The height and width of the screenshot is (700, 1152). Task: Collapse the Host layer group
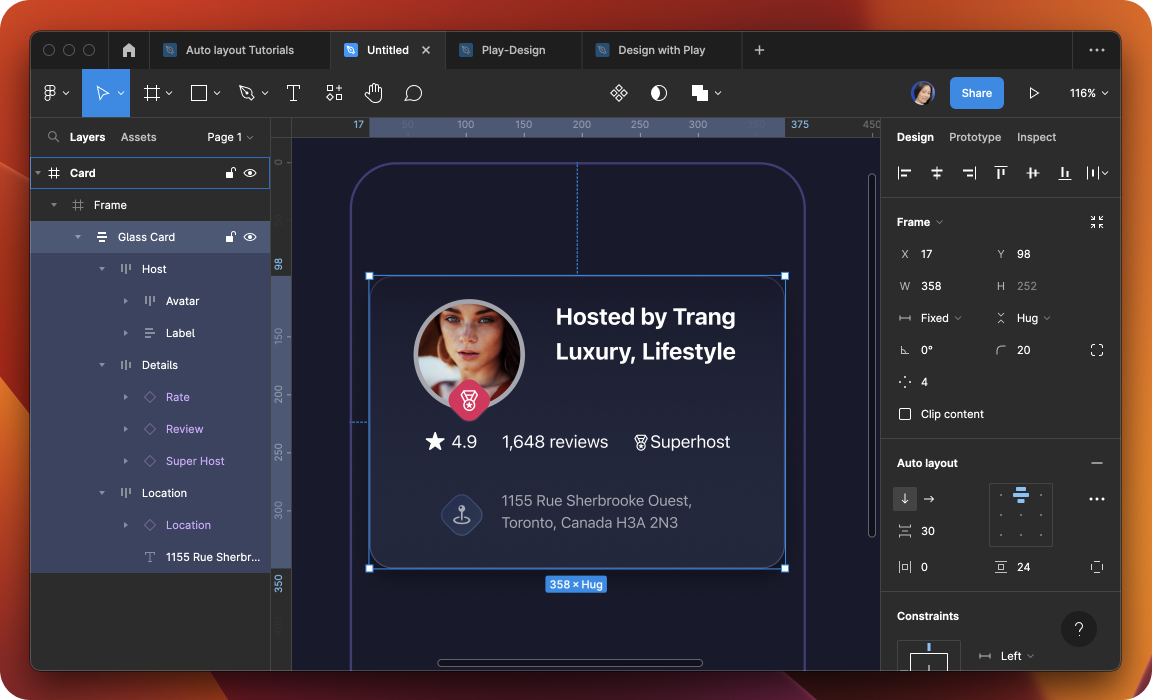point(102,269)
